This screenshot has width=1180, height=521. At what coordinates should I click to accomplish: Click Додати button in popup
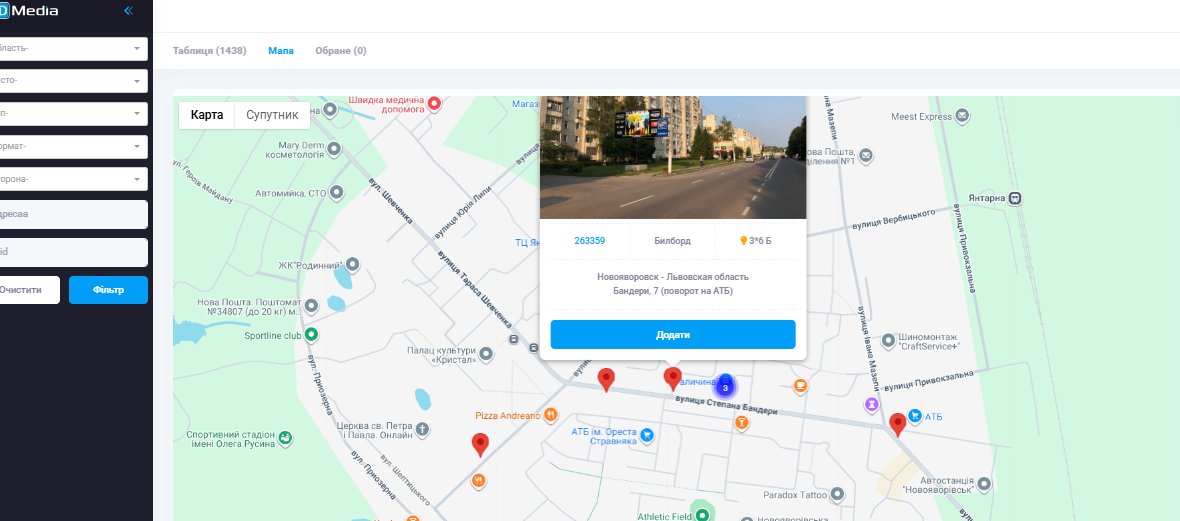(x=673, y=334)
